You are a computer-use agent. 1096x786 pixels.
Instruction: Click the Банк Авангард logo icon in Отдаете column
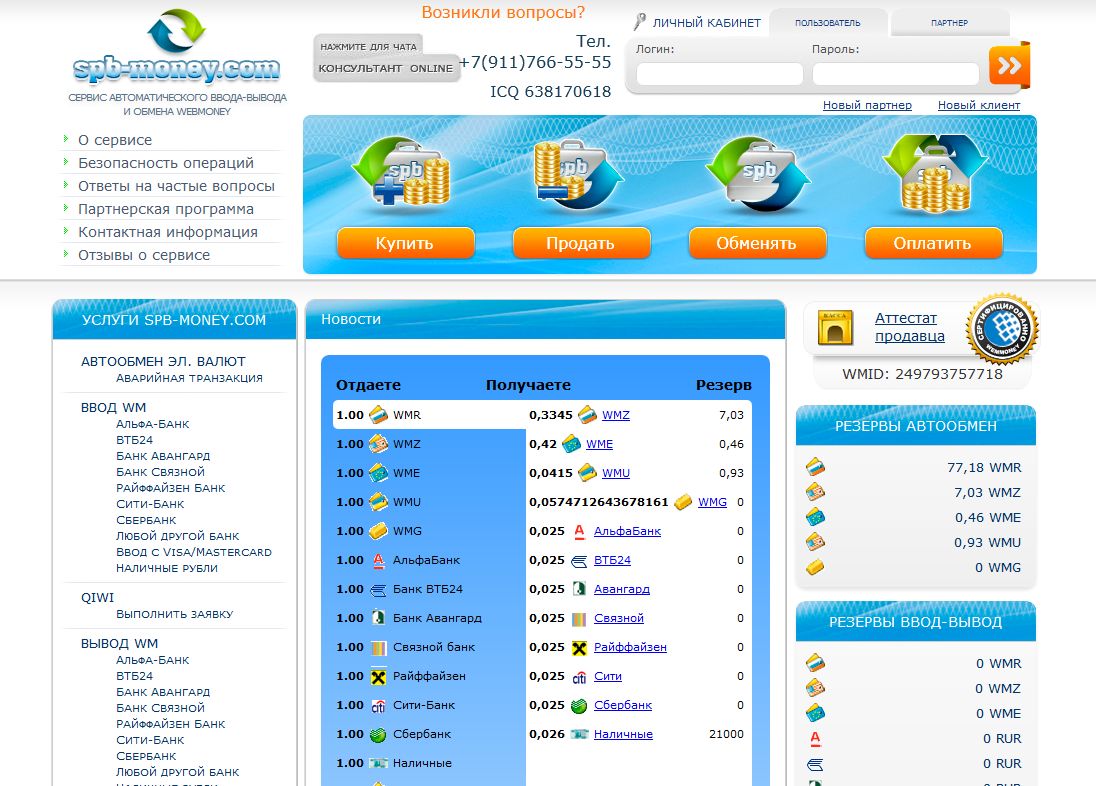[378, 618]
